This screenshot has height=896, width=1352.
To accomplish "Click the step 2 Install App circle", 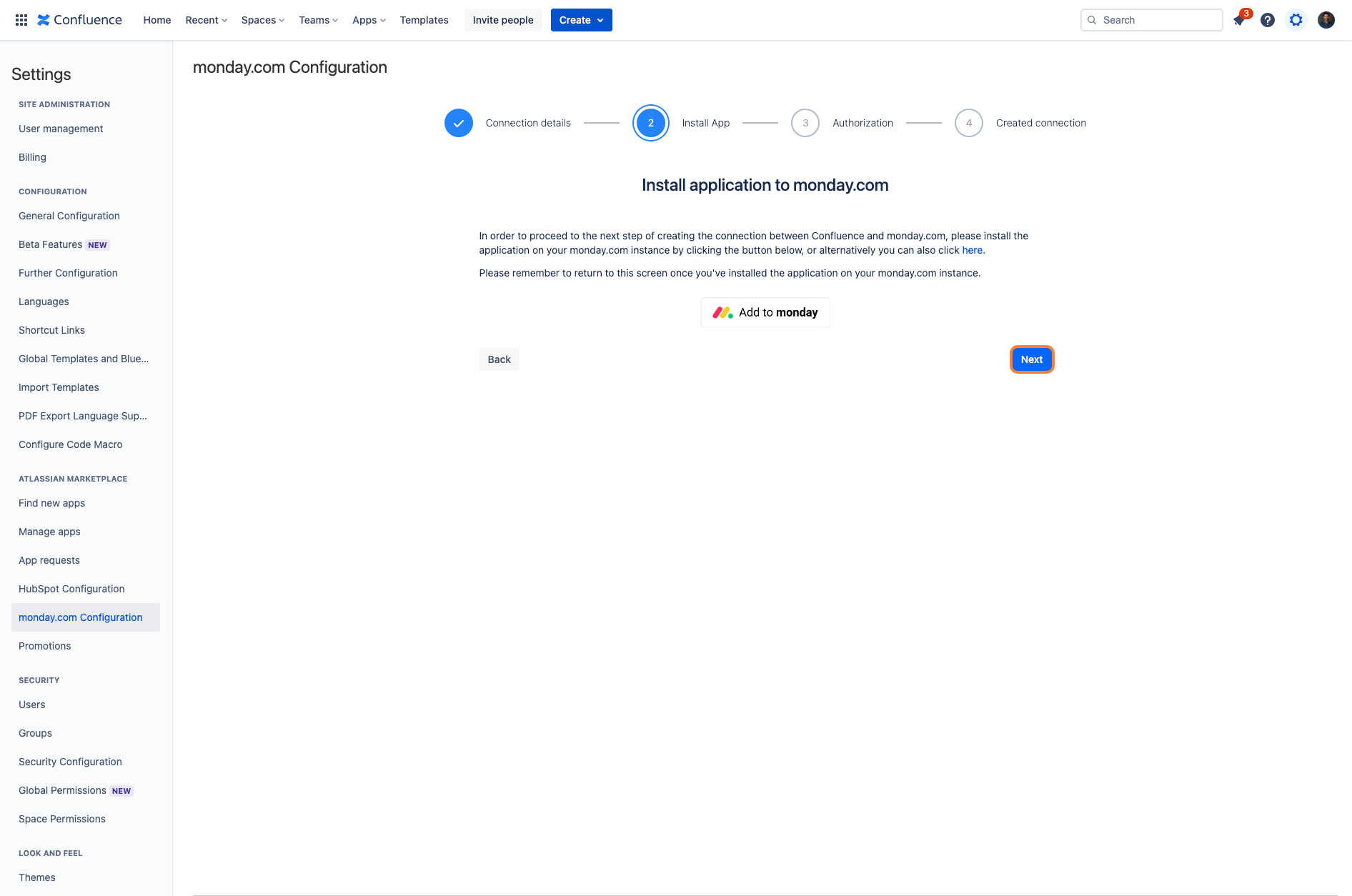I will pos(651,123).
